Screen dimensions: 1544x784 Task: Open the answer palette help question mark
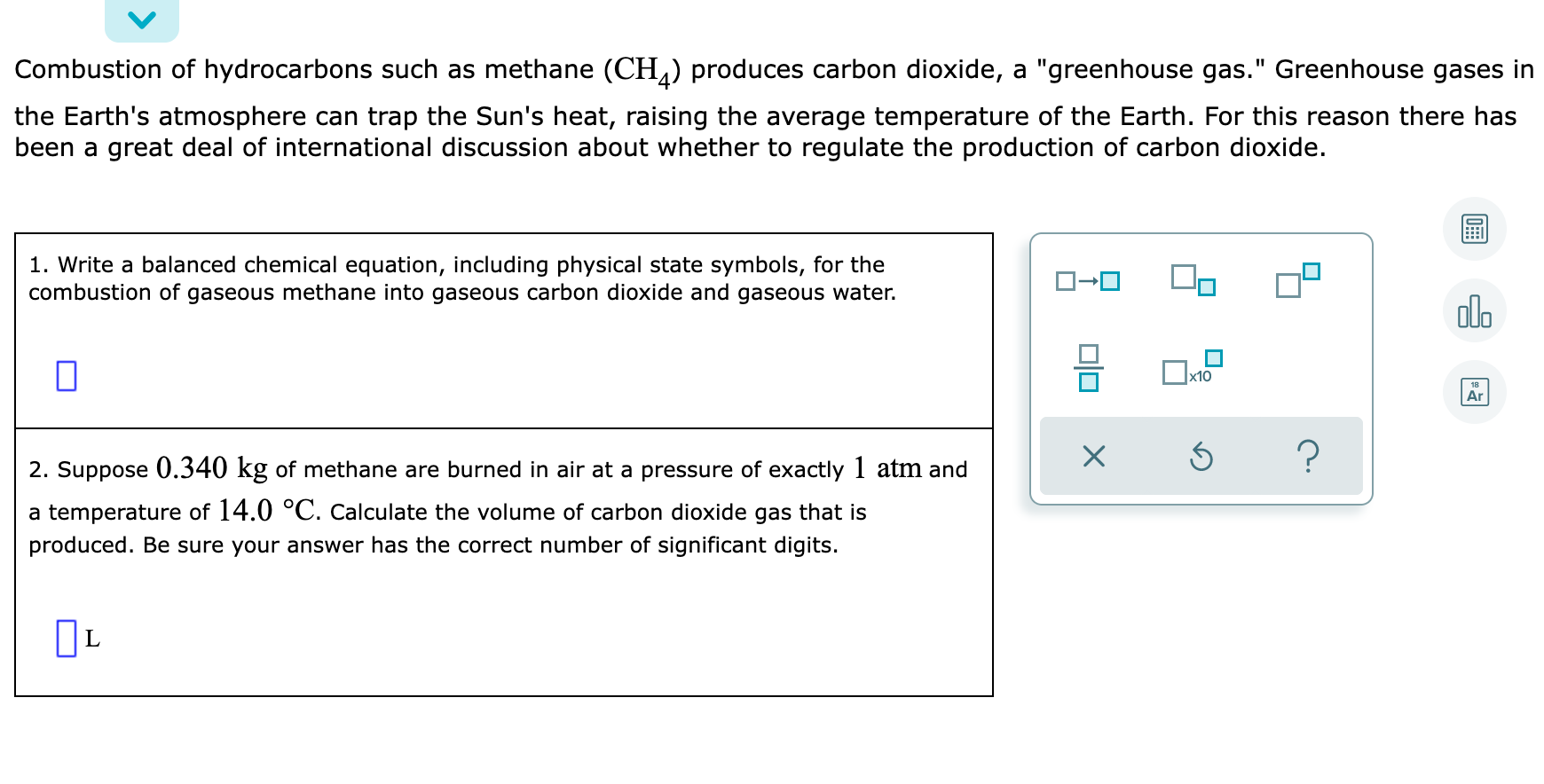click(x=1309, y=456)
